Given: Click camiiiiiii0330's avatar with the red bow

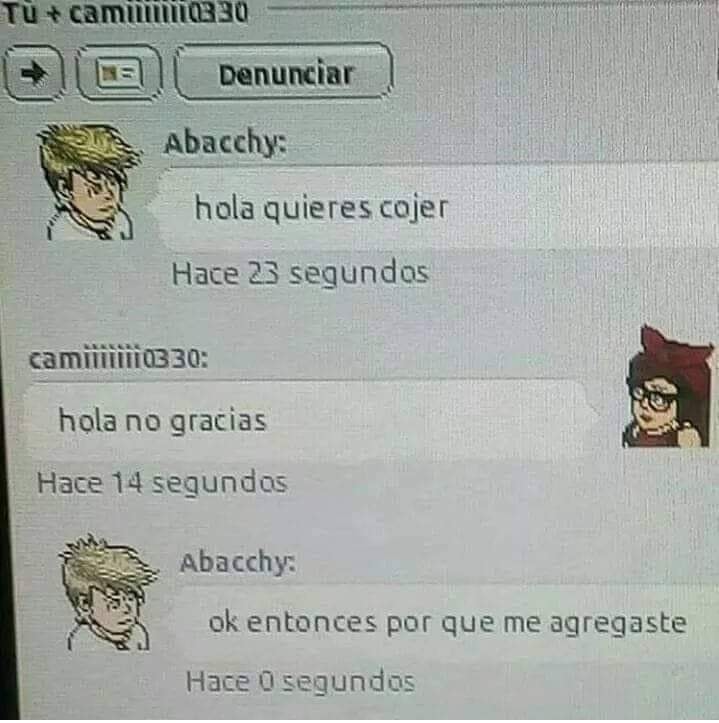Looking at the screenshot, I should [x=668, y=387].
